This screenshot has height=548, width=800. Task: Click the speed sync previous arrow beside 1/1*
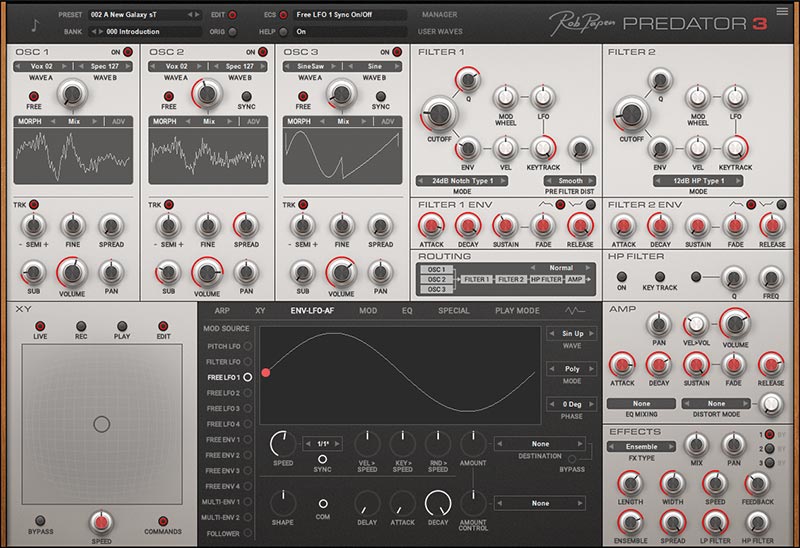pyautogui.click(x=308, y=444)
